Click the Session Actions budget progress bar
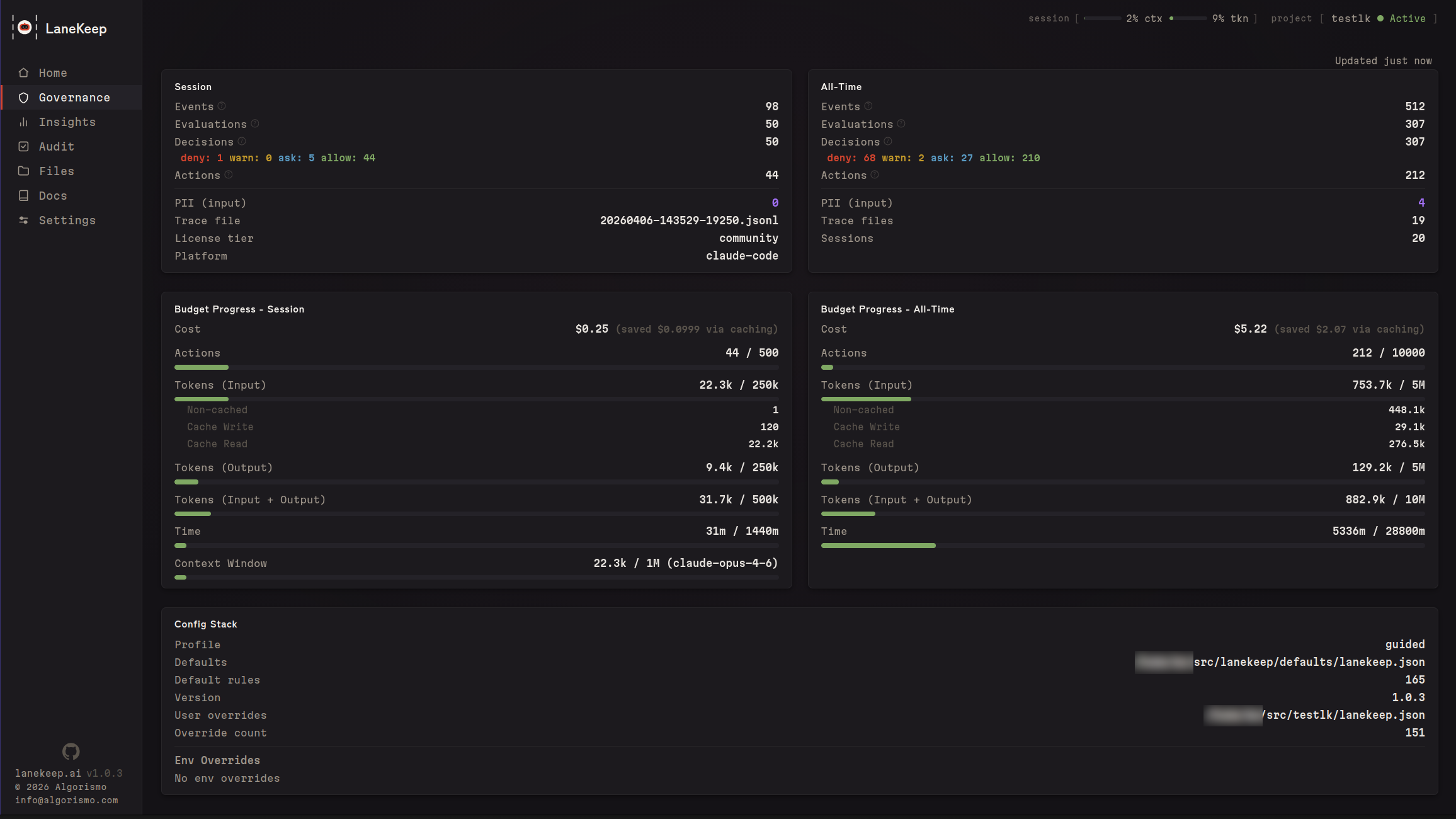Image resolution: width=1456 pixels, height=819 pixels. point(477,367)
